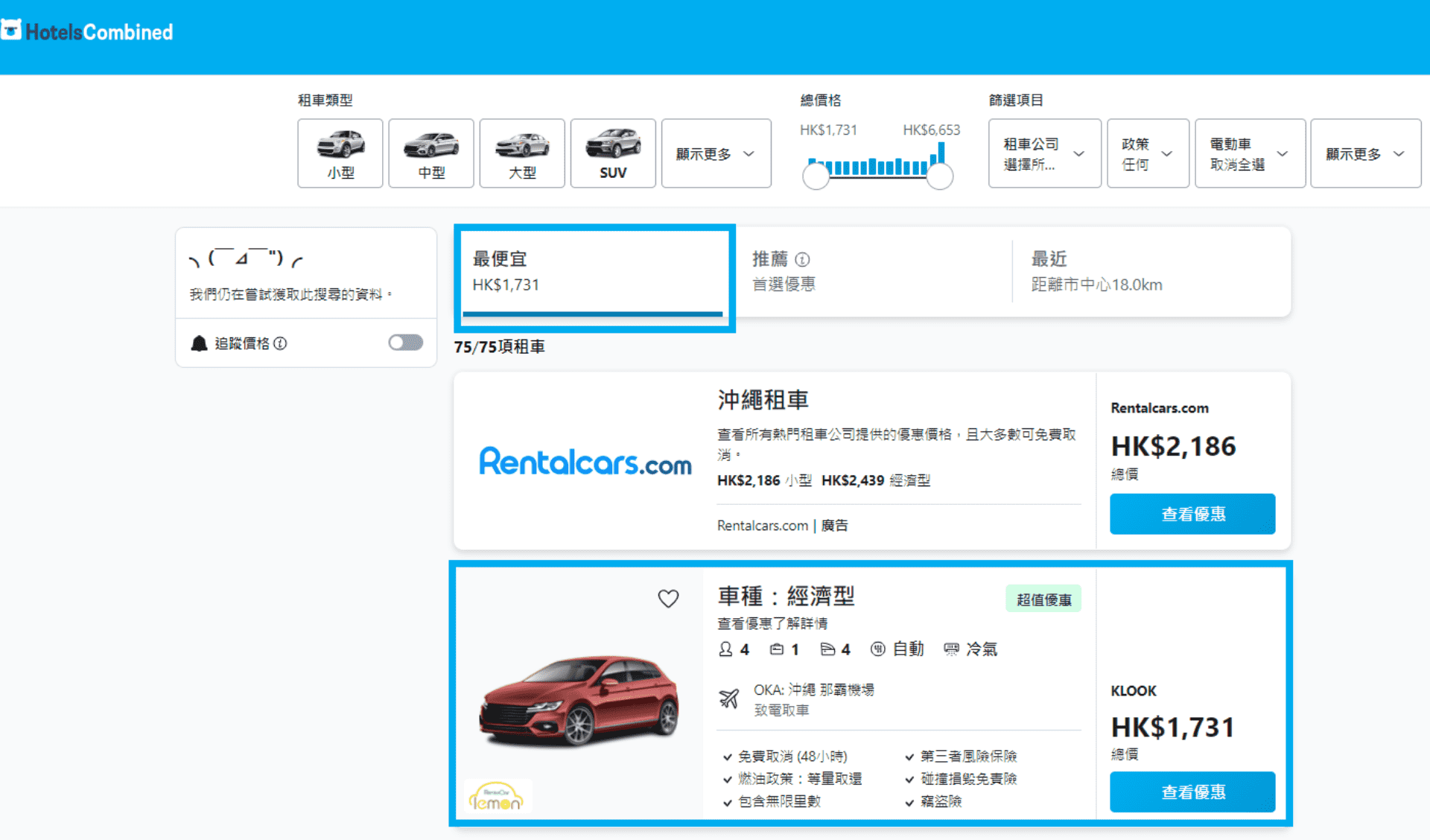Click the 超值優惠 badge
Viewport: 1430px width, 840px height.
(x=1043, y=599)
